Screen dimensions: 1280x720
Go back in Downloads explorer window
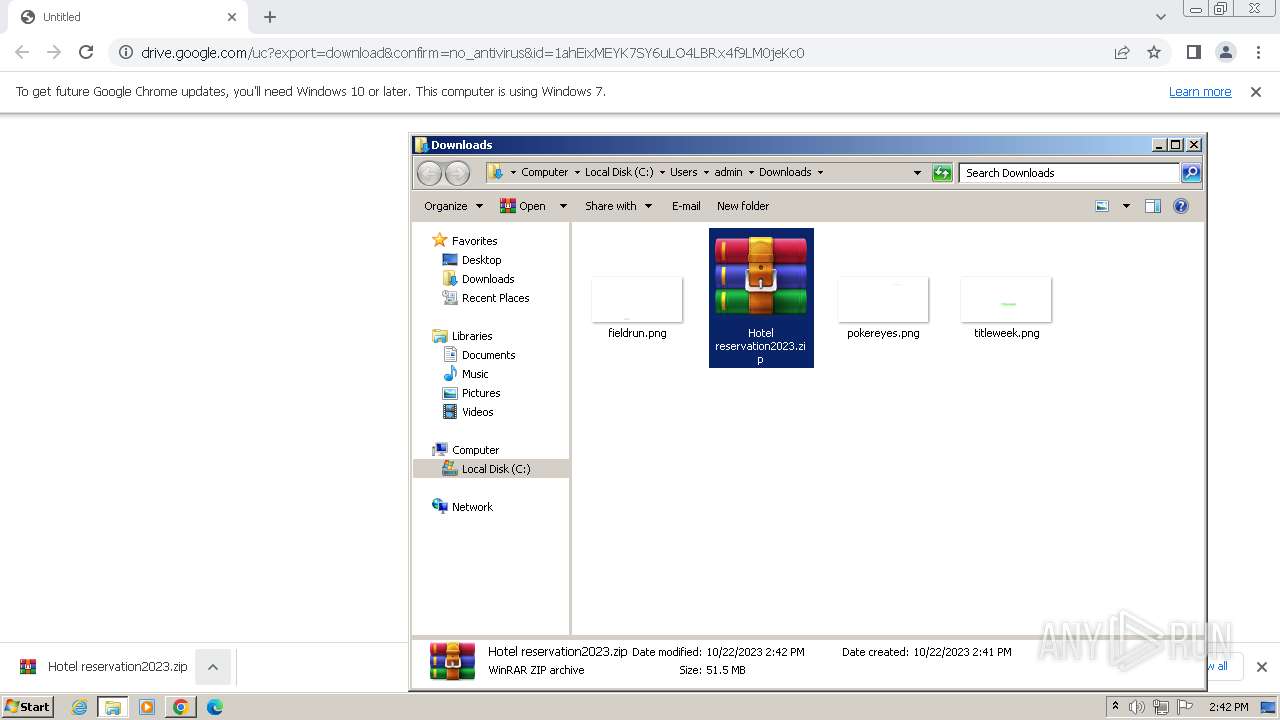point(429,173)
